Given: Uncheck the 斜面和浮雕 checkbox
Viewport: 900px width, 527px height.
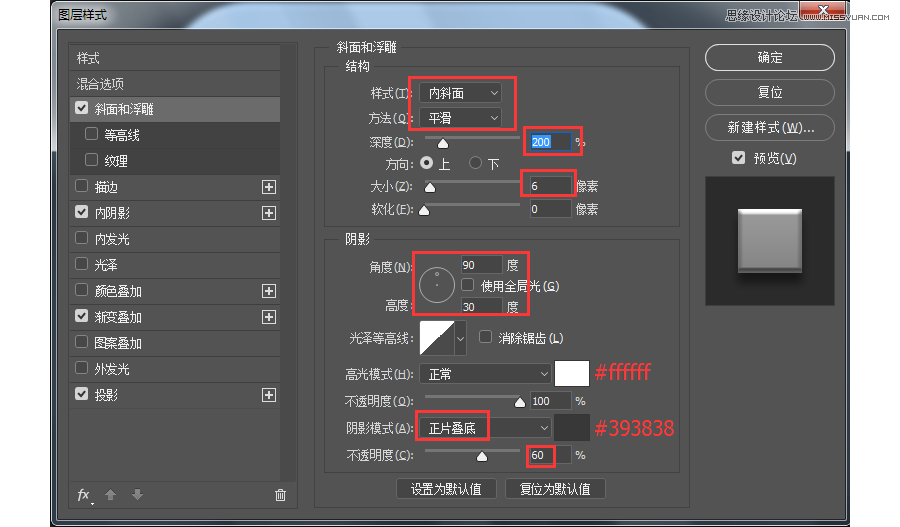Looking at the screenshot, I should 82,108.
